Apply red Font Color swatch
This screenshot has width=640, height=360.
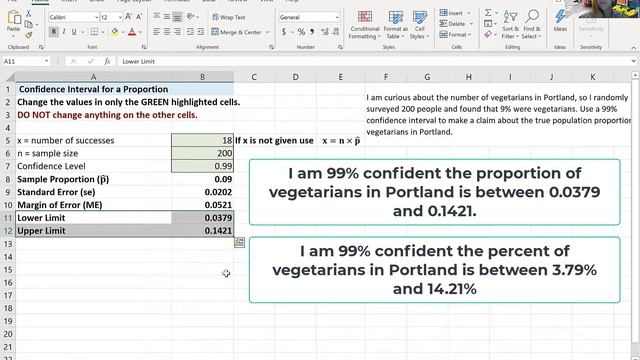tap(132, 32)
